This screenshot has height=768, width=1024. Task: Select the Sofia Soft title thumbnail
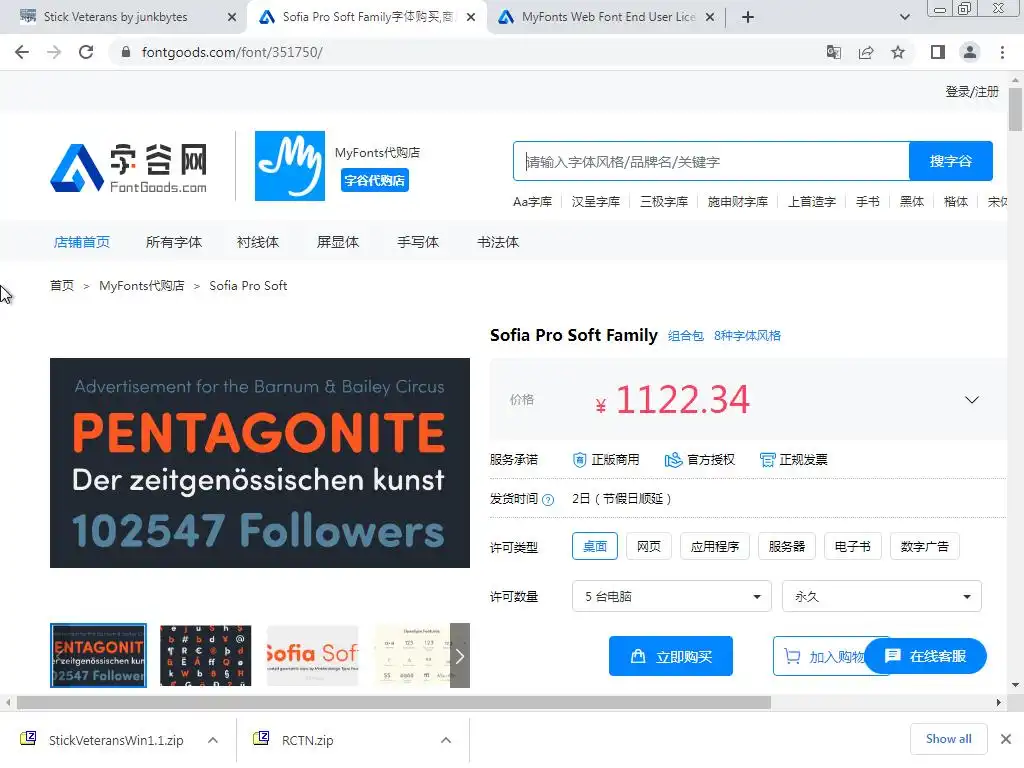313,655
